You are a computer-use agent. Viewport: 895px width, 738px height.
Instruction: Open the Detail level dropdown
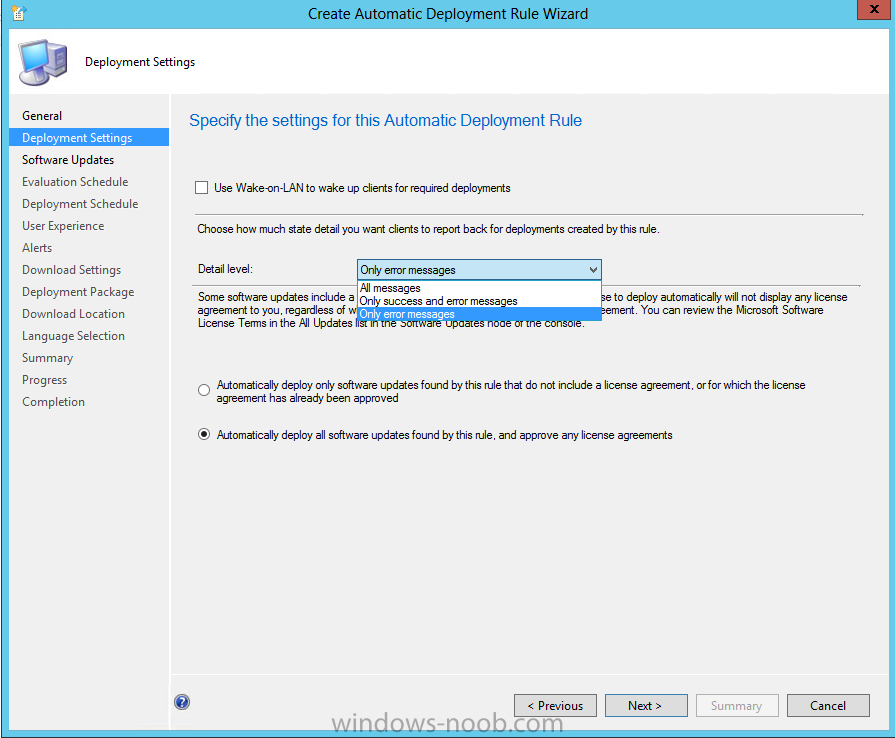(479, 270)
